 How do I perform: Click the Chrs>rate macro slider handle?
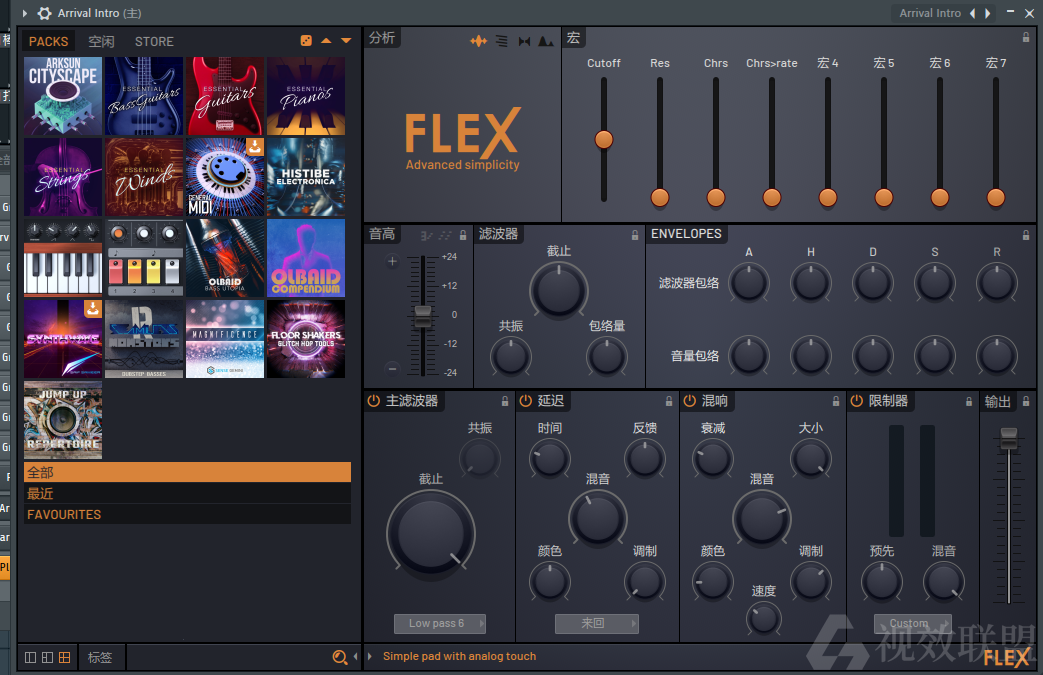pyautogui.click(x=772, y=198)
